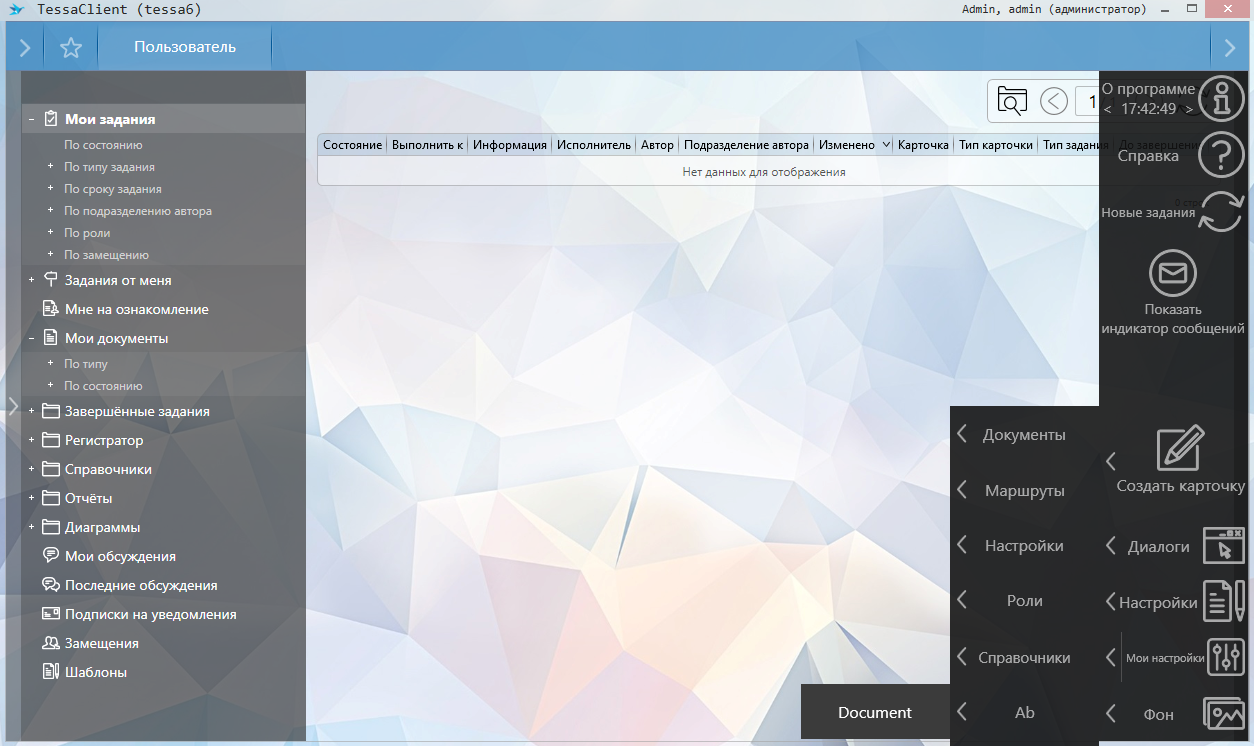
Task: Click the previous page arrow button
Action: (1053, 101)
